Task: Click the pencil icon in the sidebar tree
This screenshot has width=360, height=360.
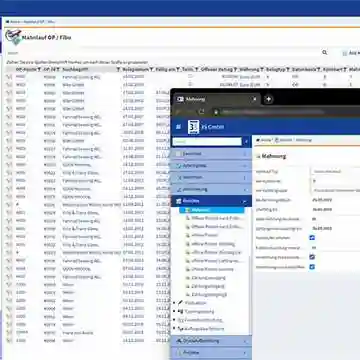Action: click(x=181, y=303)
